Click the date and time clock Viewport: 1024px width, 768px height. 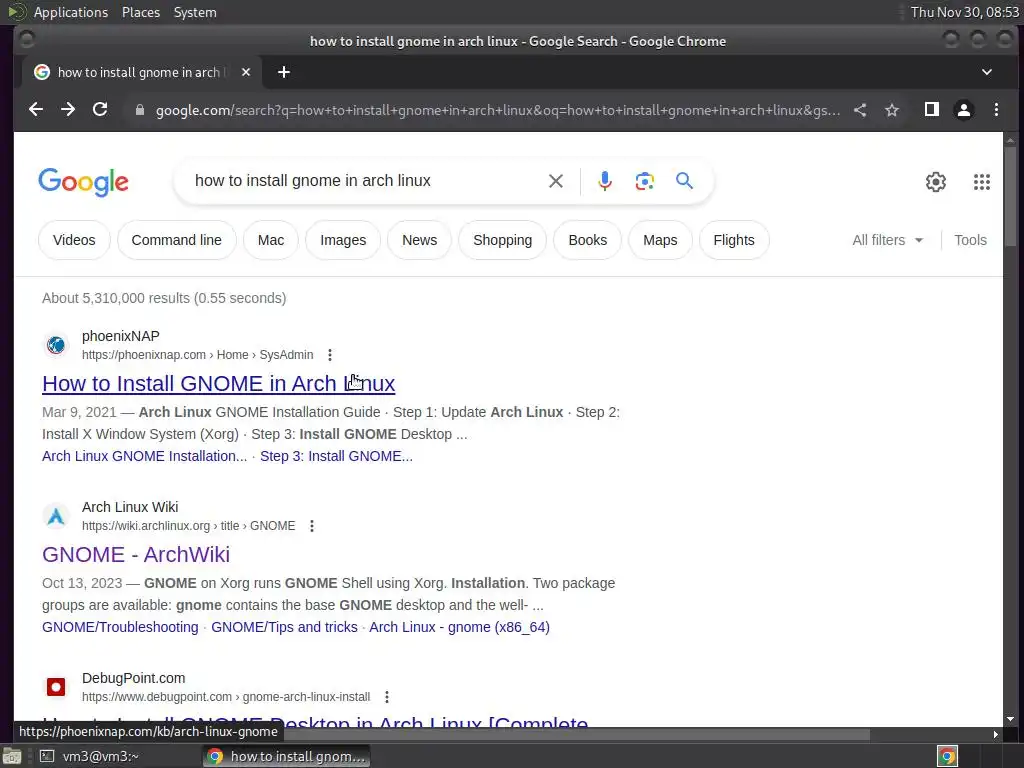tap(965, 12)
